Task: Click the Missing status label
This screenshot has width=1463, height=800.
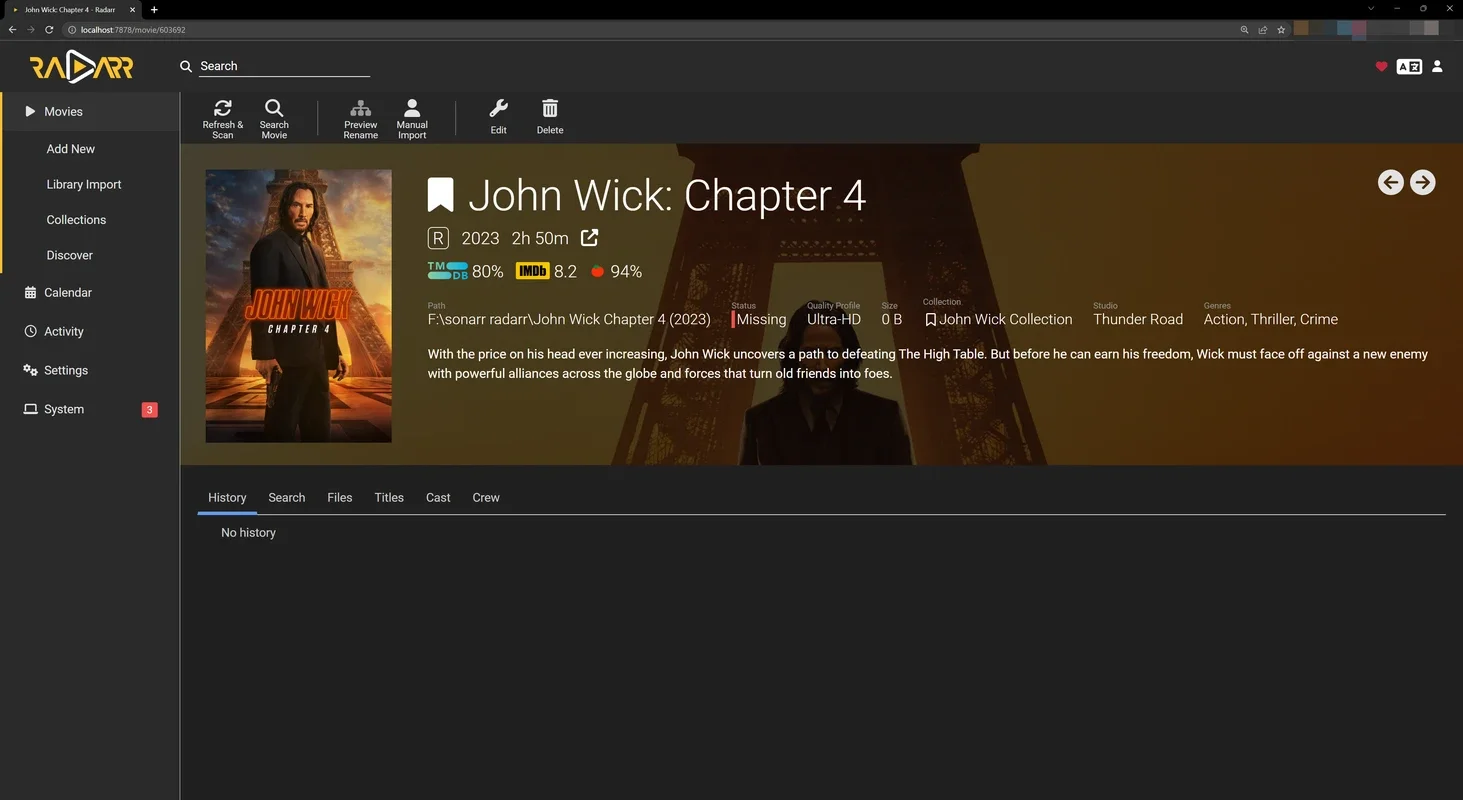Action: (x=761, y=319)
